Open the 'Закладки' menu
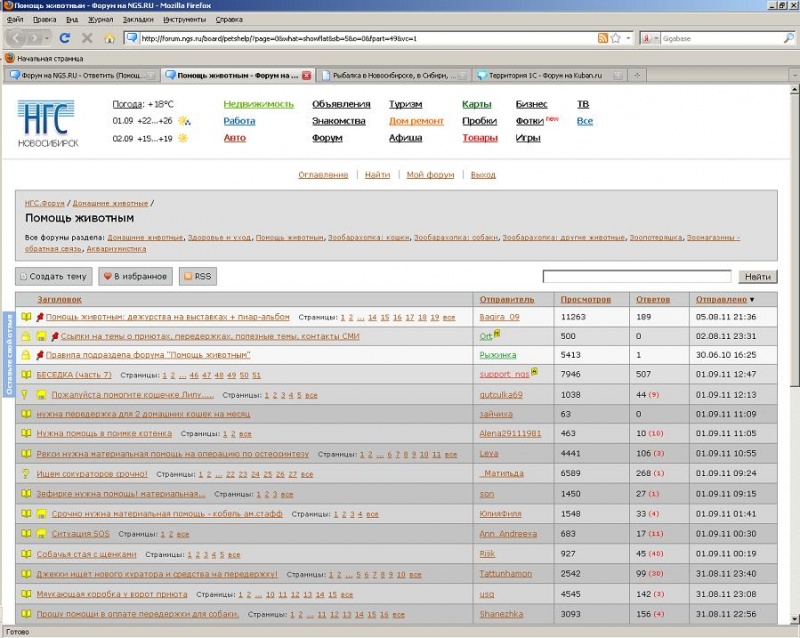Viewport: 800px width, 638px height. coord(139,19)
